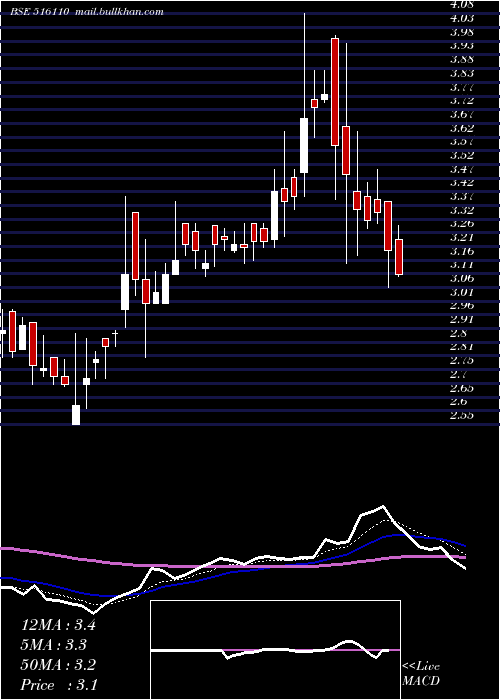Click the 3.11 price axis label
This screenshot has width=500, height=700.
click(x=461, y=265)
